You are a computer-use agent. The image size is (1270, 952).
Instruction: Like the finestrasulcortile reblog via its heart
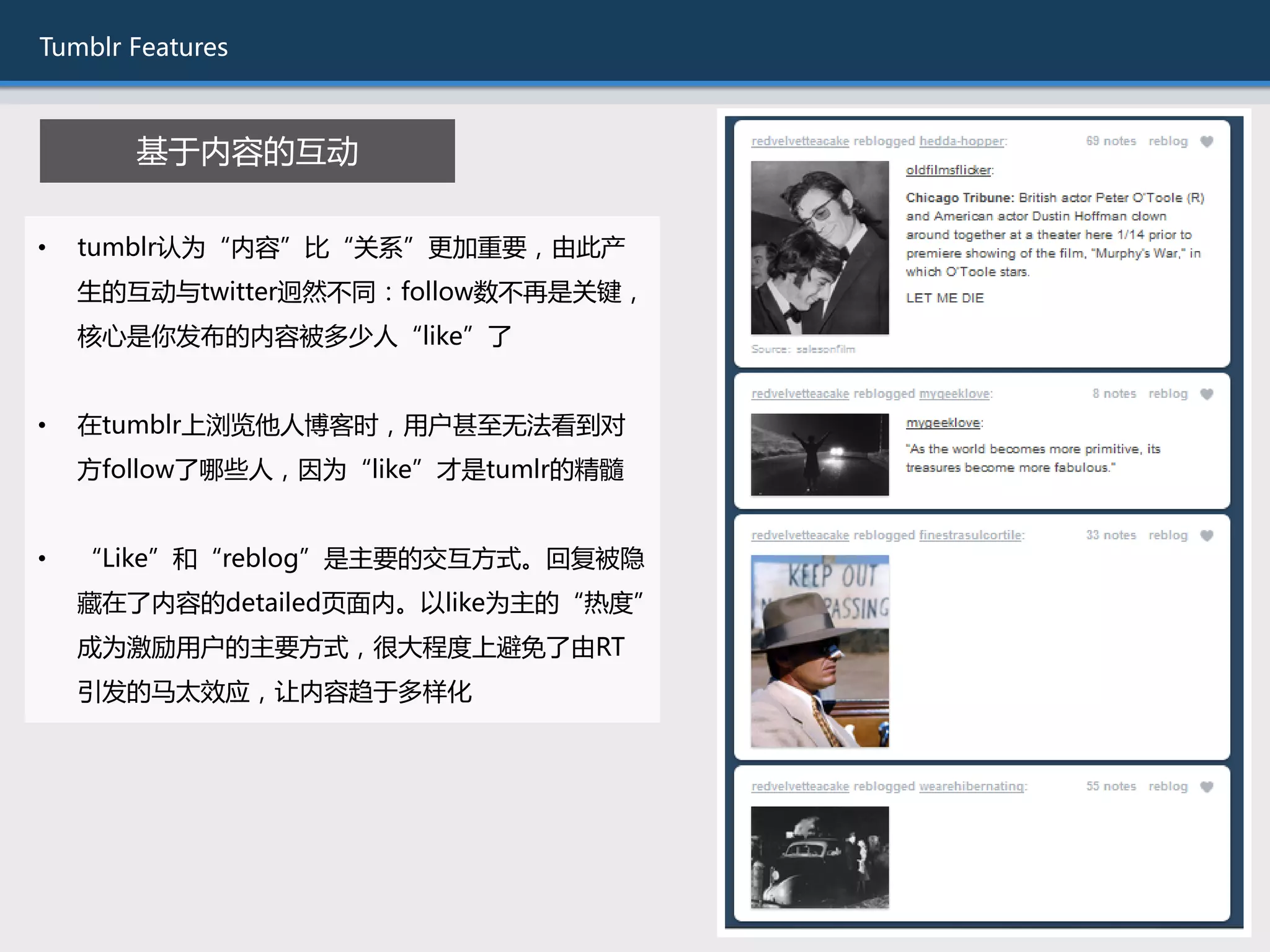click(x=1206, y=535)
